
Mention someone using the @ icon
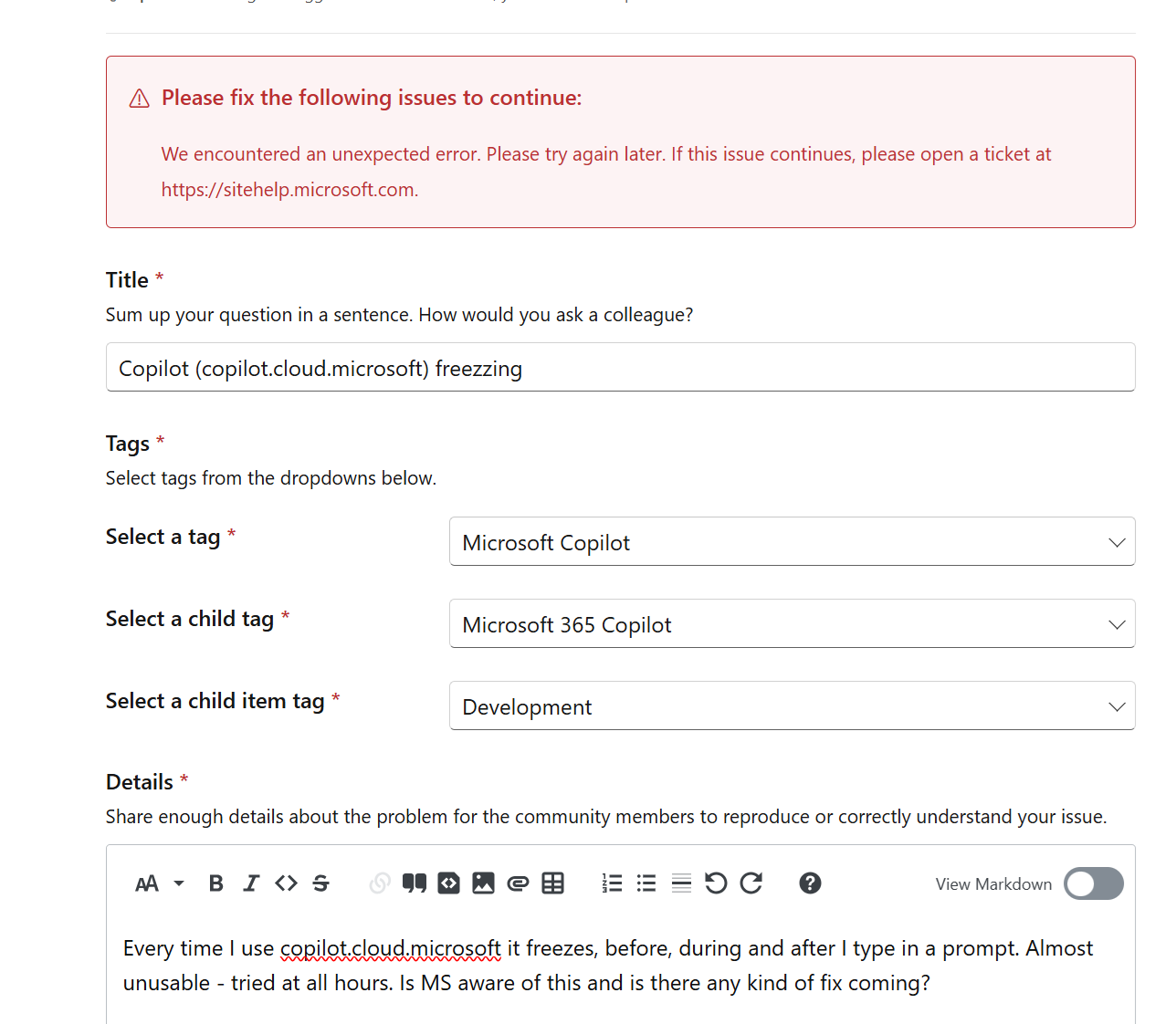(518, 883)
